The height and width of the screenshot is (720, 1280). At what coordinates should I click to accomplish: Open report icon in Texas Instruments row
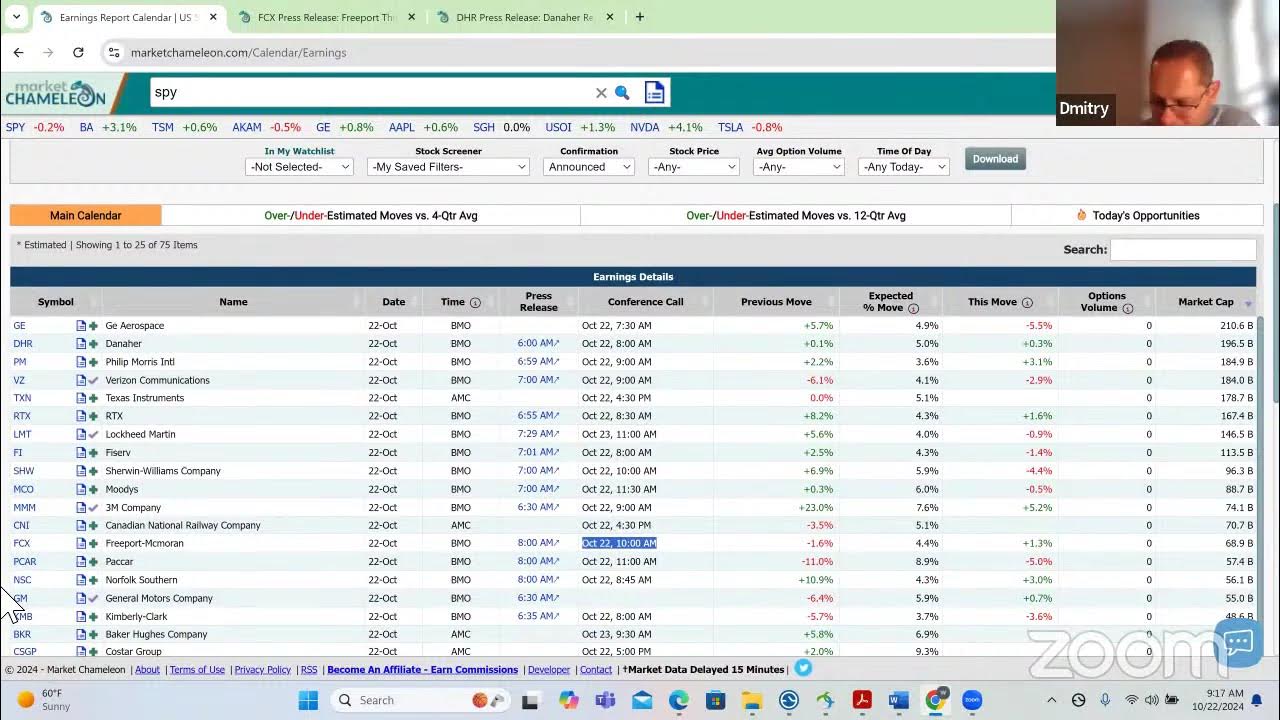point(81,398)
